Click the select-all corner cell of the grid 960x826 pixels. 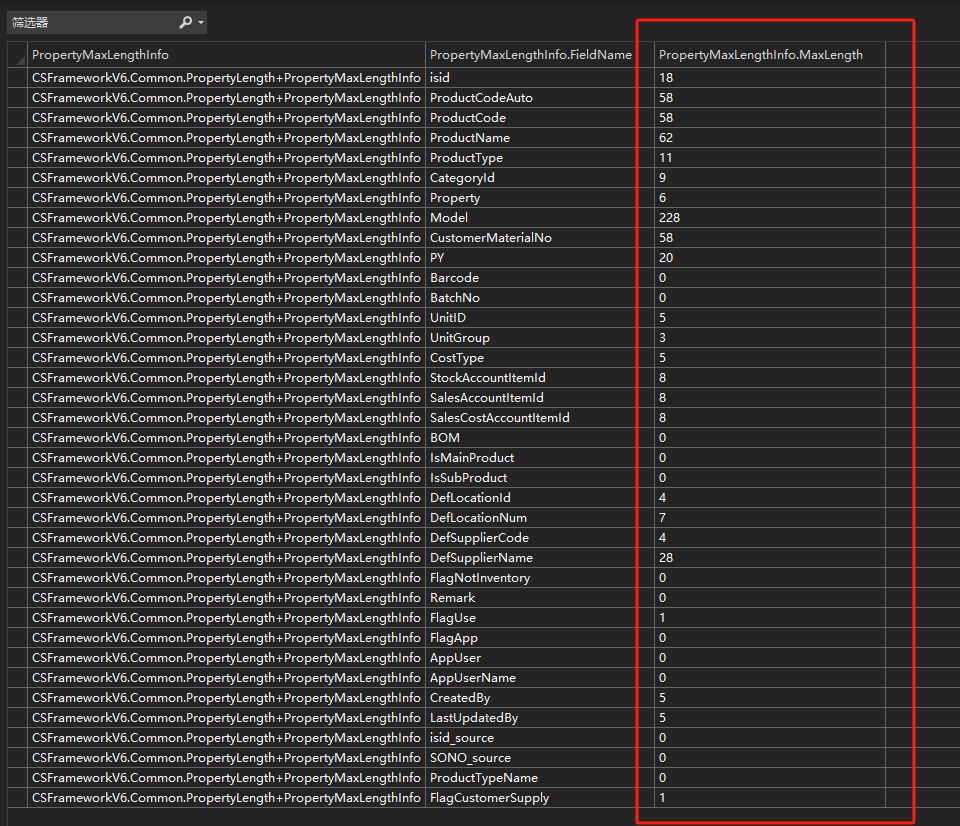pos(17,55)
